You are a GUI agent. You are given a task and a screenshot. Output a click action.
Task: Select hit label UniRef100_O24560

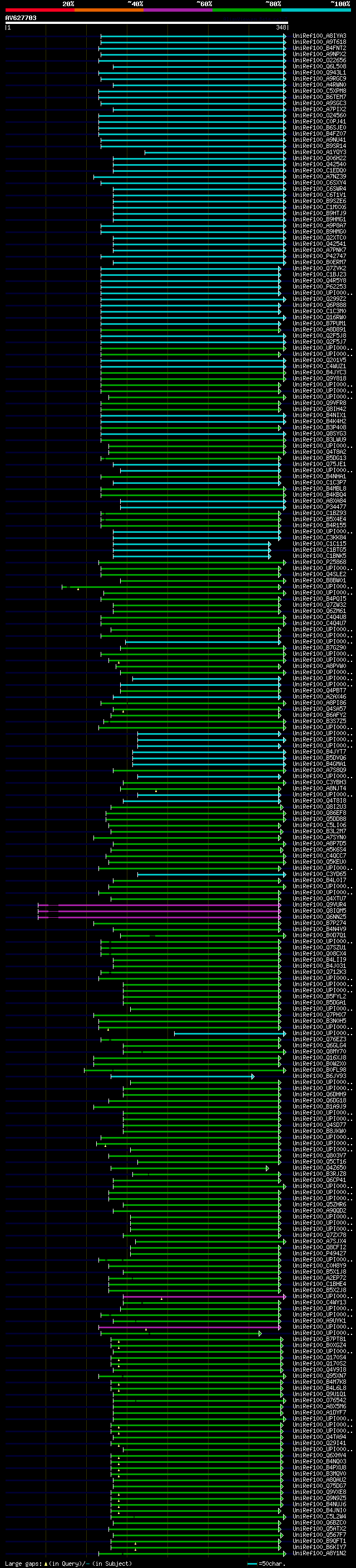coord(319,116)
